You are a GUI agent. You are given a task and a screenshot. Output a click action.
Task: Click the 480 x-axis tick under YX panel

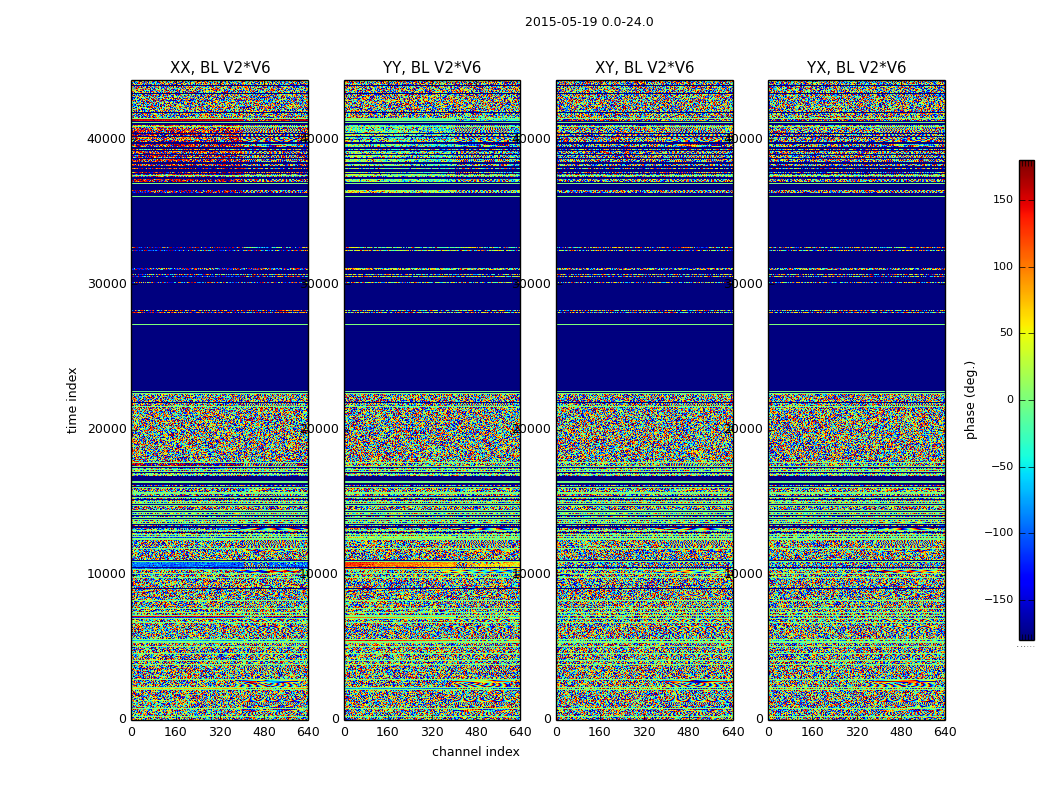901,732
